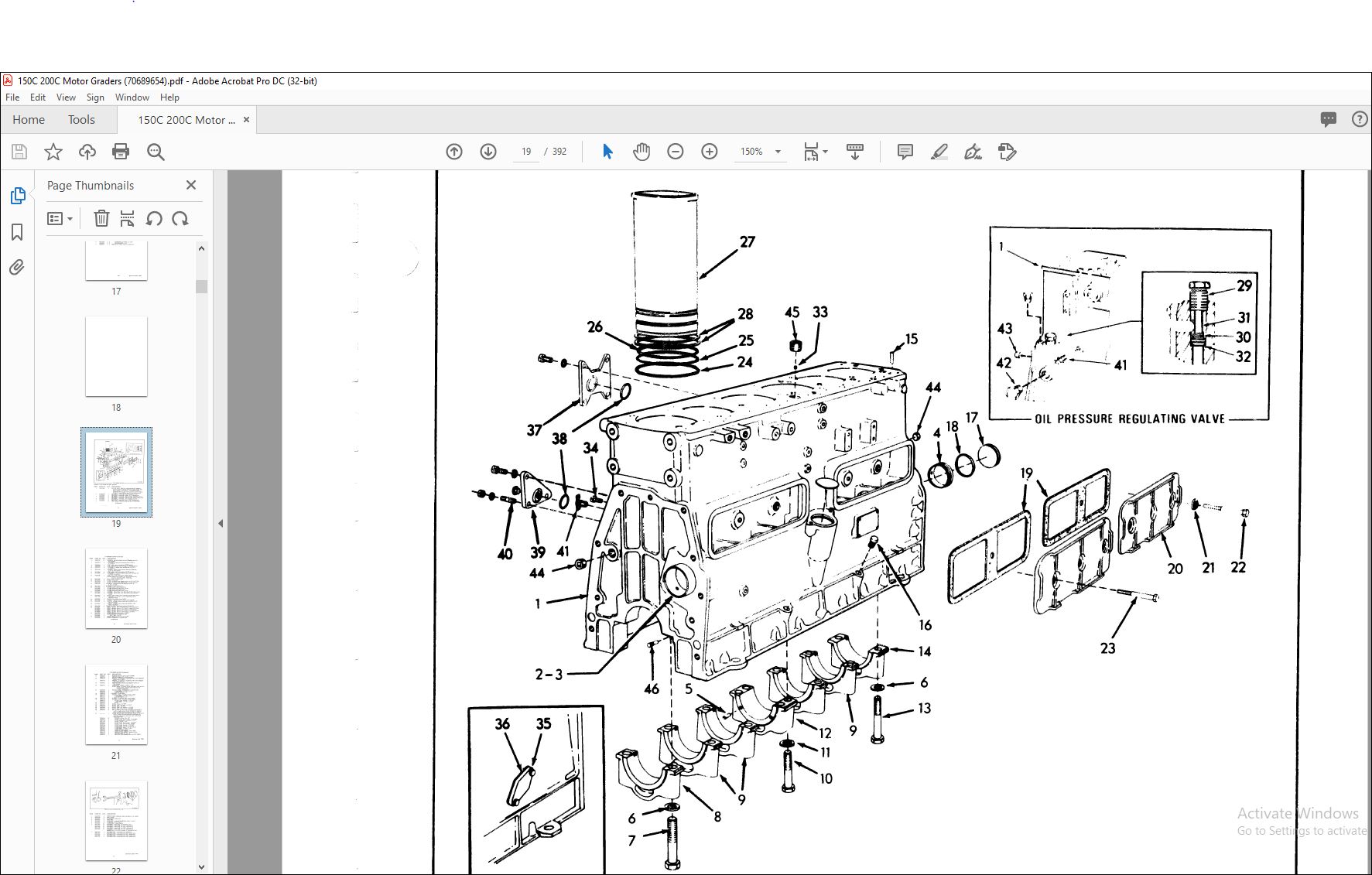This screenshot has height=875, width=1372.
Task: Click the thumbnail panel scrollbar handle
Action: [201, 286]
